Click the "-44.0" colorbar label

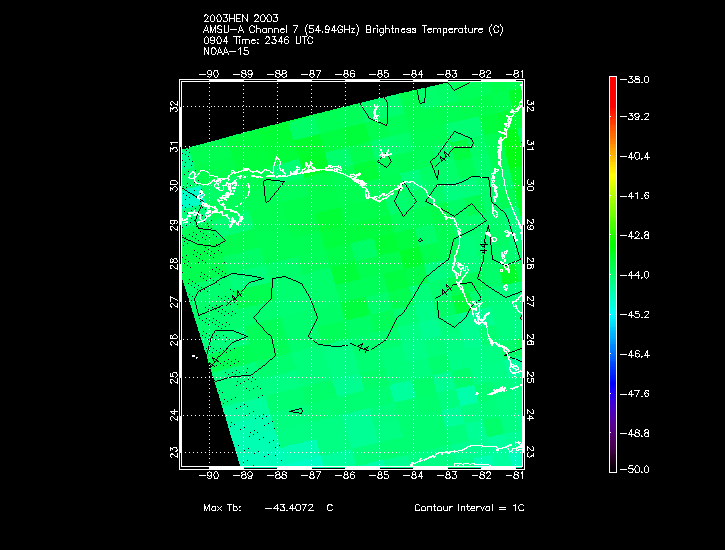(635, 275)
